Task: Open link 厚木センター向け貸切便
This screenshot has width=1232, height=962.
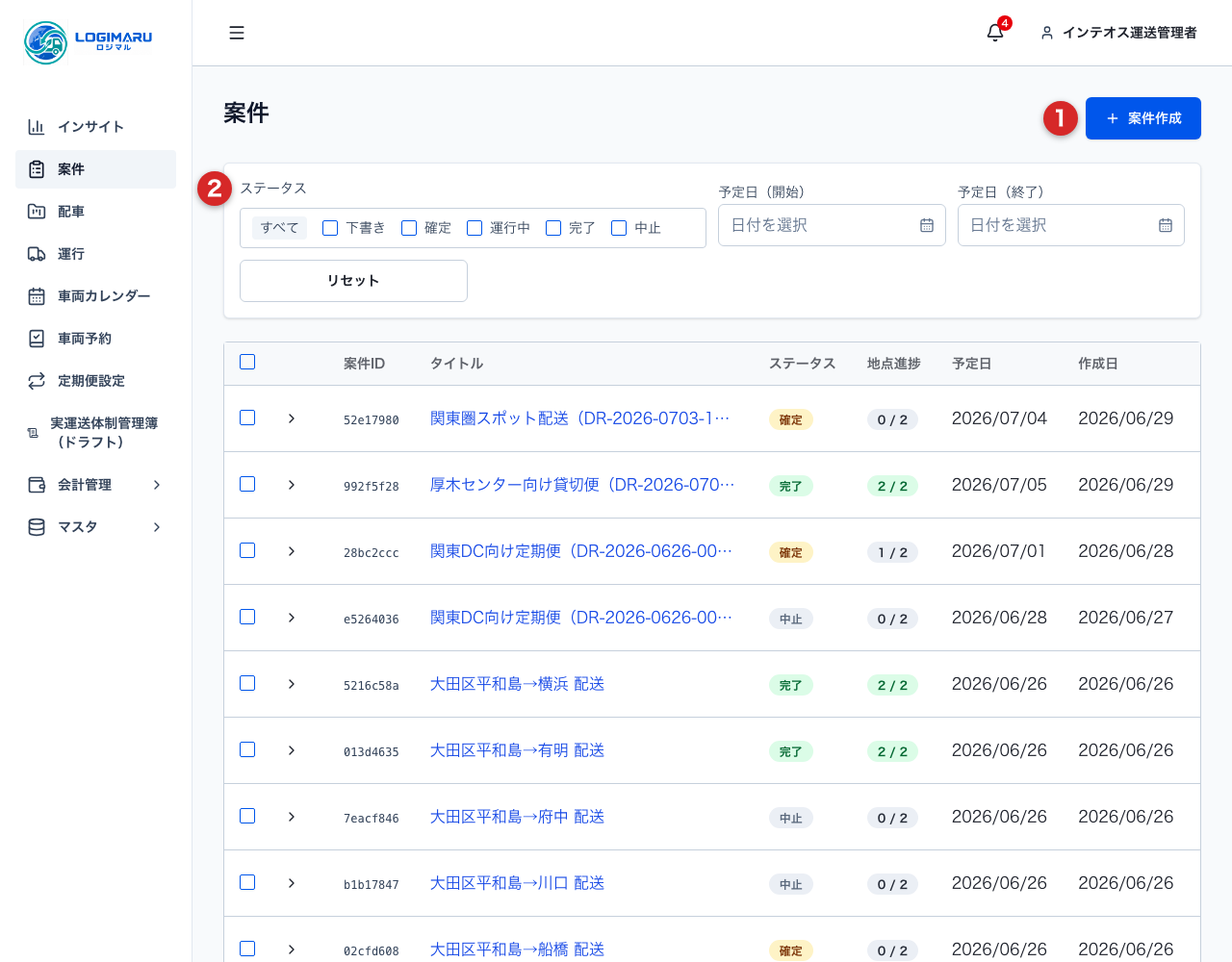Action: 582,485
